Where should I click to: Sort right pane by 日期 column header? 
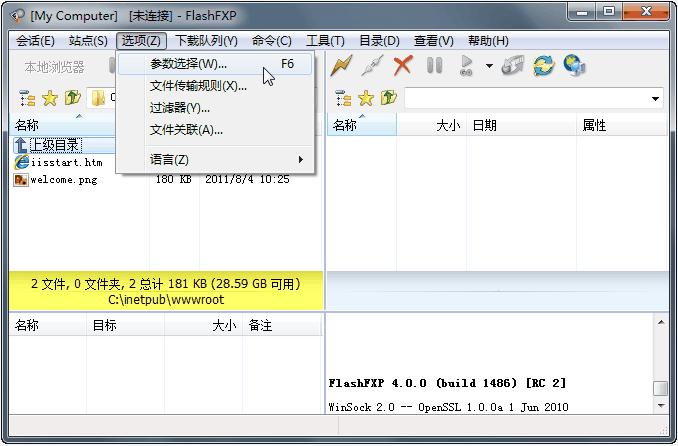click(484, 126)
